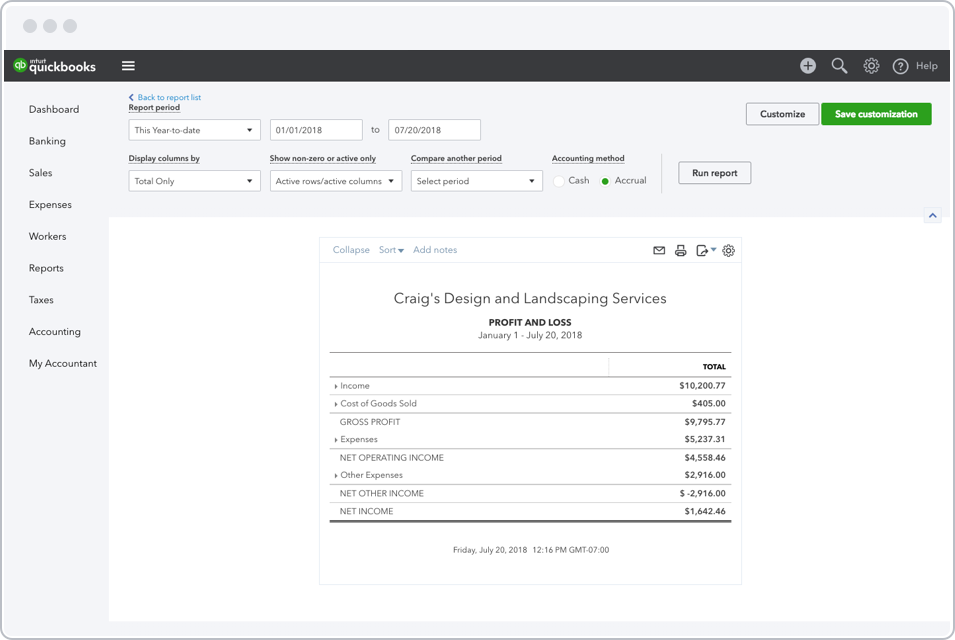Print the Profit and Loss report
Image resolution: width=955 pixels, height=640 pixels.
680,250
